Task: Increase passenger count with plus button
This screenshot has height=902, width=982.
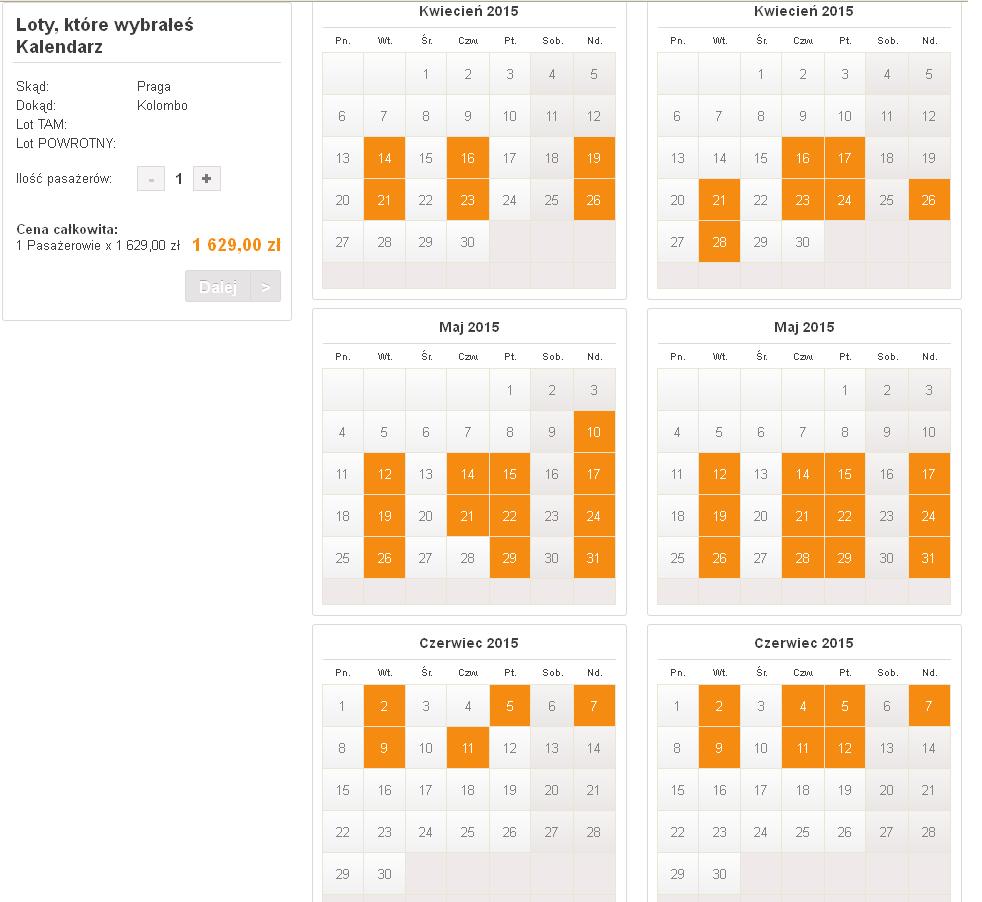Action: 207,179
